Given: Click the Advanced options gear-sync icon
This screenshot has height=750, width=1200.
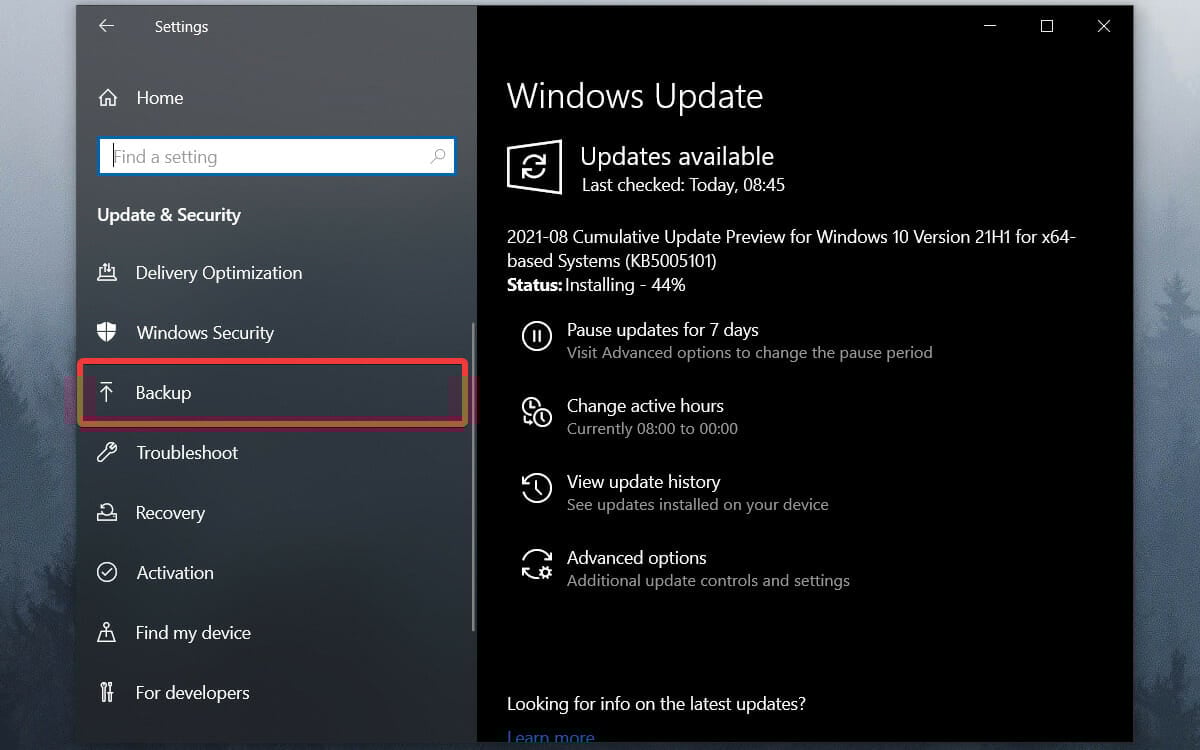Looking at the screenshot, I should pos(537,564).
